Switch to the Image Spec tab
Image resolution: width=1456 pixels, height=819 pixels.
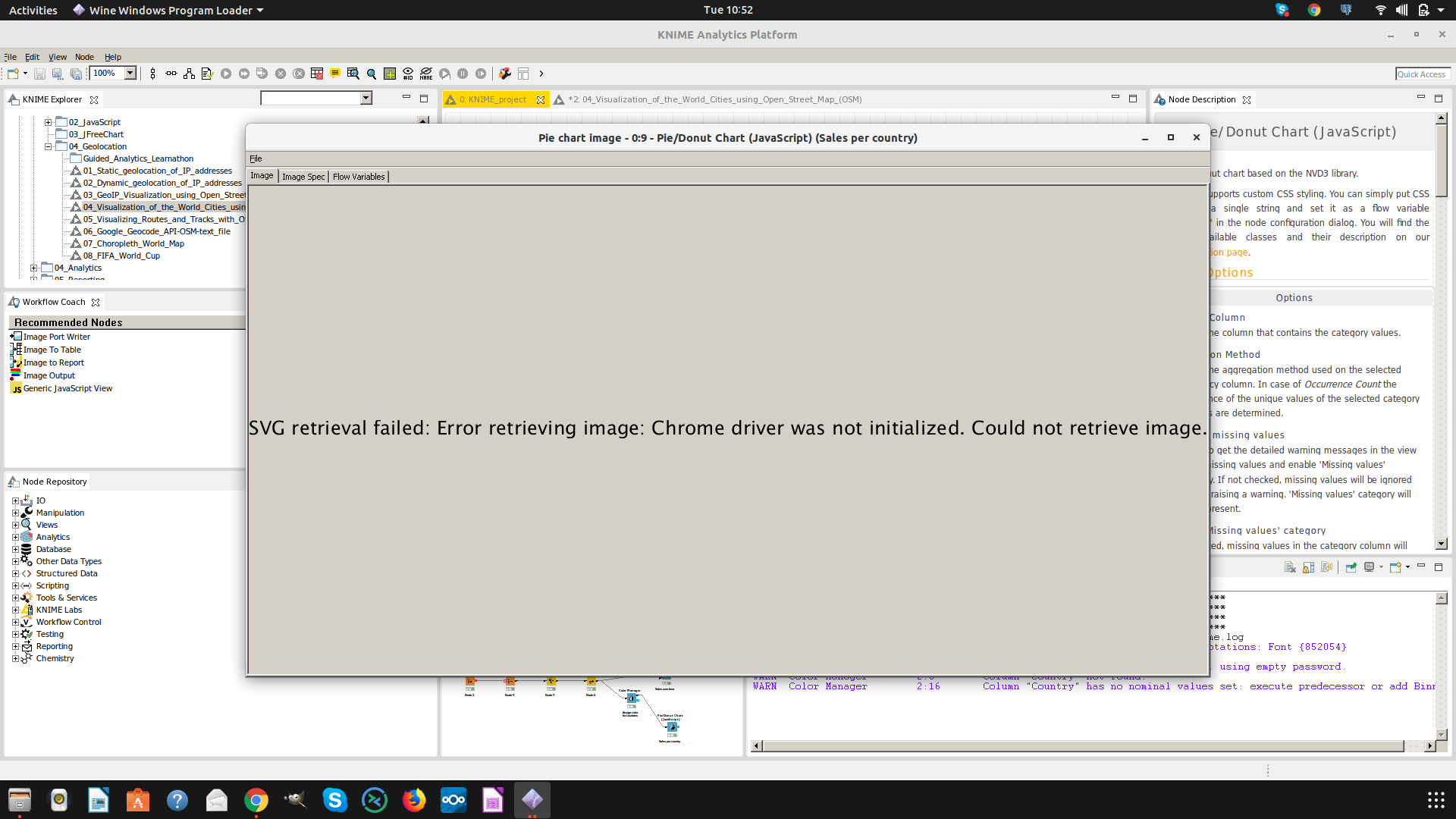pyautogui.click(x=303, y=177)
